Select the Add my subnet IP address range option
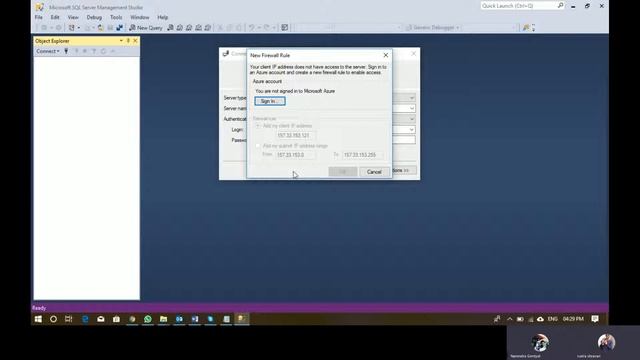This screenshot has height=360, width=640. coord(258,146)
